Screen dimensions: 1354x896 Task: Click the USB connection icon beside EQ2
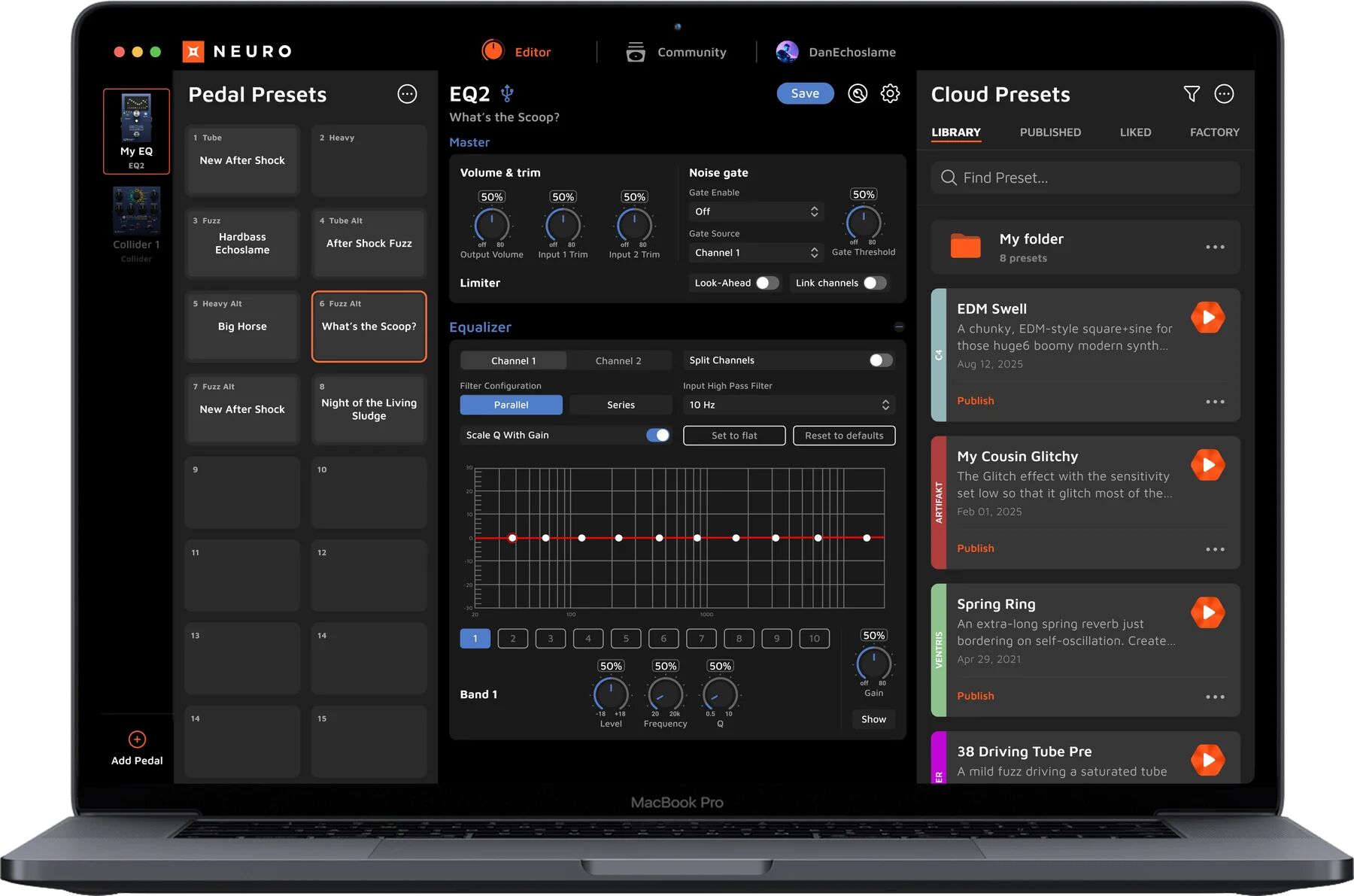[x=508, y=93]
